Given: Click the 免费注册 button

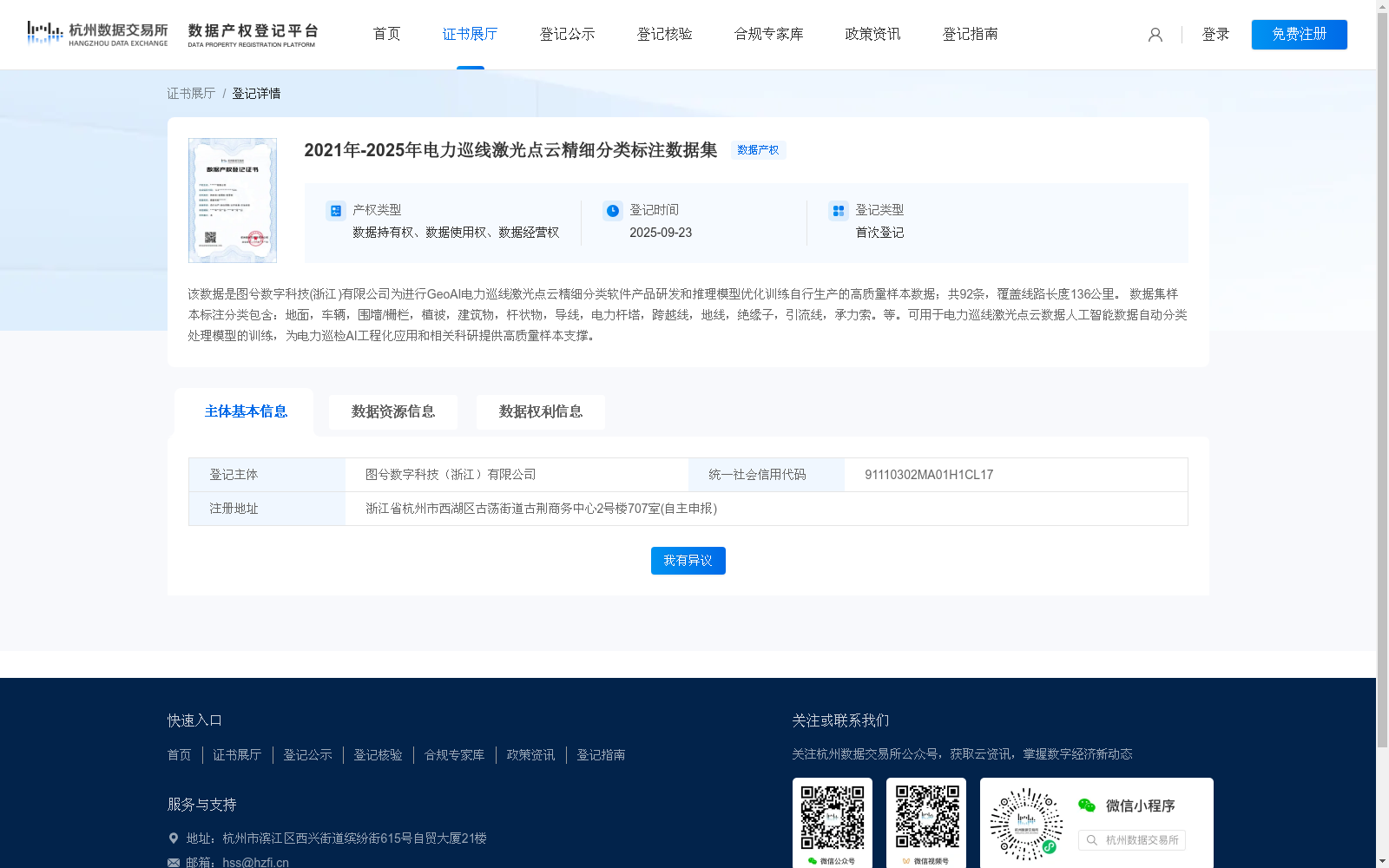Looking at the screenshot, I should coord(1299,35).
